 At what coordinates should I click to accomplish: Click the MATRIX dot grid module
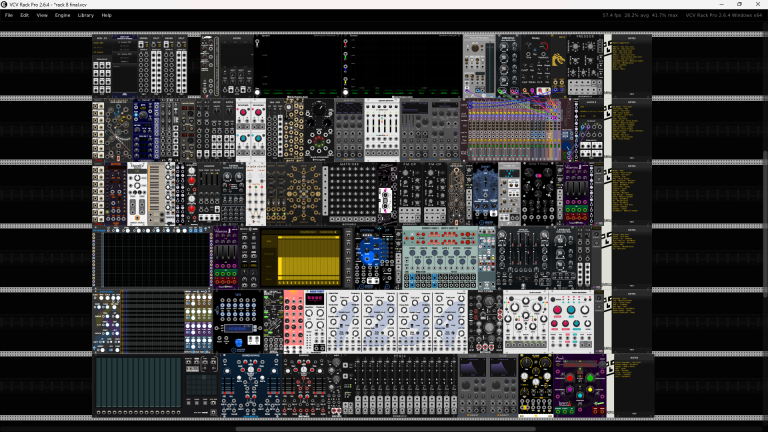[x=352, y=194]
